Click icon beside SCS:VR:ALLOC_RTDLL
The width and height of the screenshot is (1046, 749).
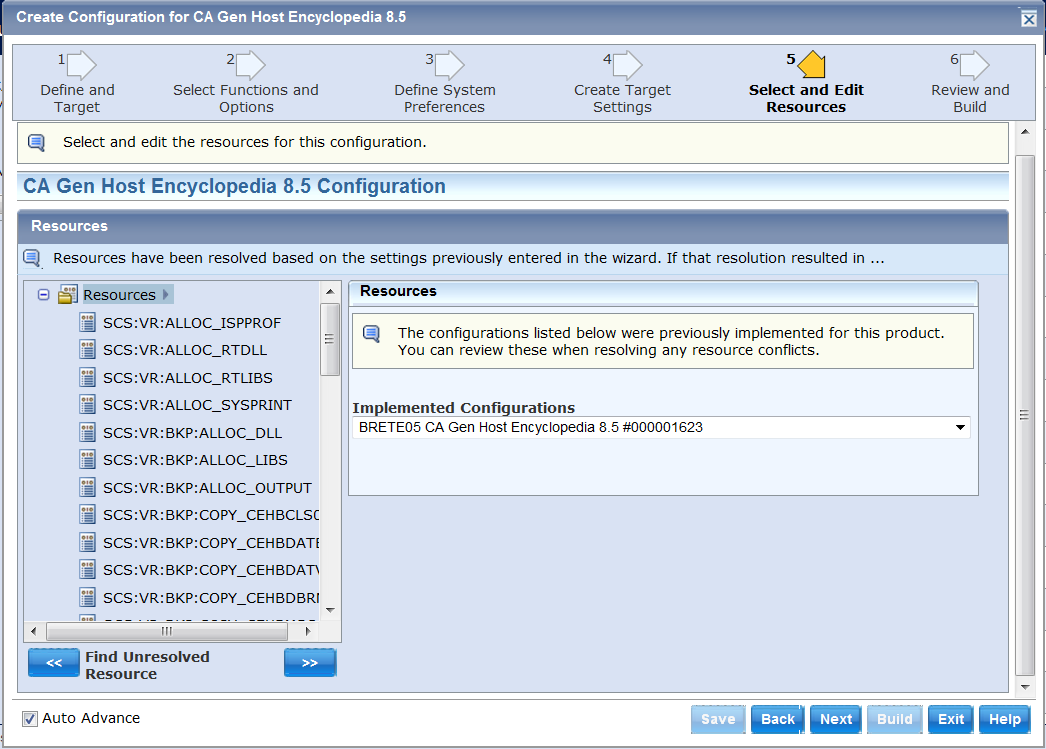[x=87, y=350]
